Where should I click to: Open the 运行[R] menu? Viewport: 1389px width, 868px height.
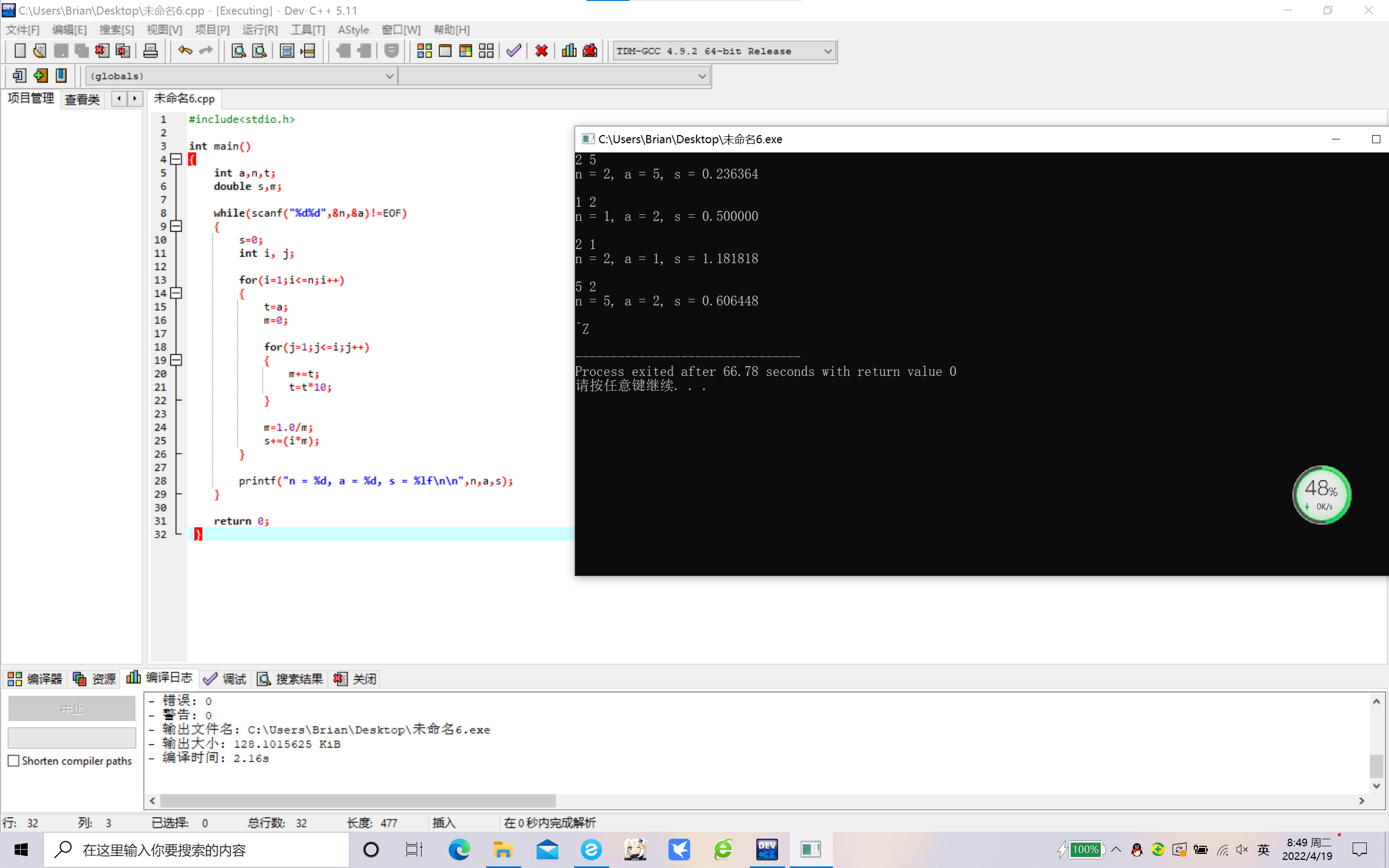click(x=259, y=30)
